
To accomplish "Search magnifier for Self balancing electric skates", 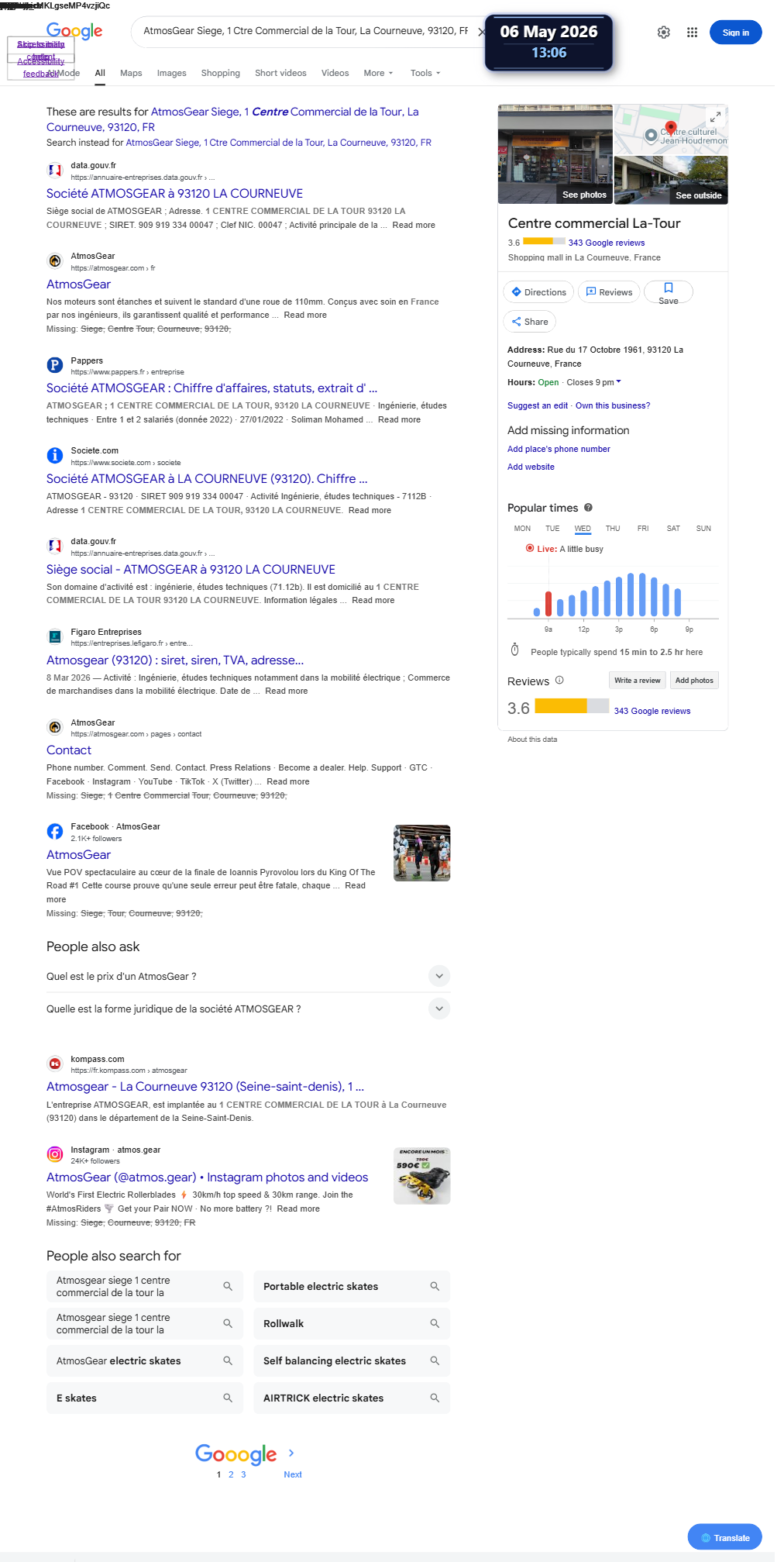I will [435, 1360].
